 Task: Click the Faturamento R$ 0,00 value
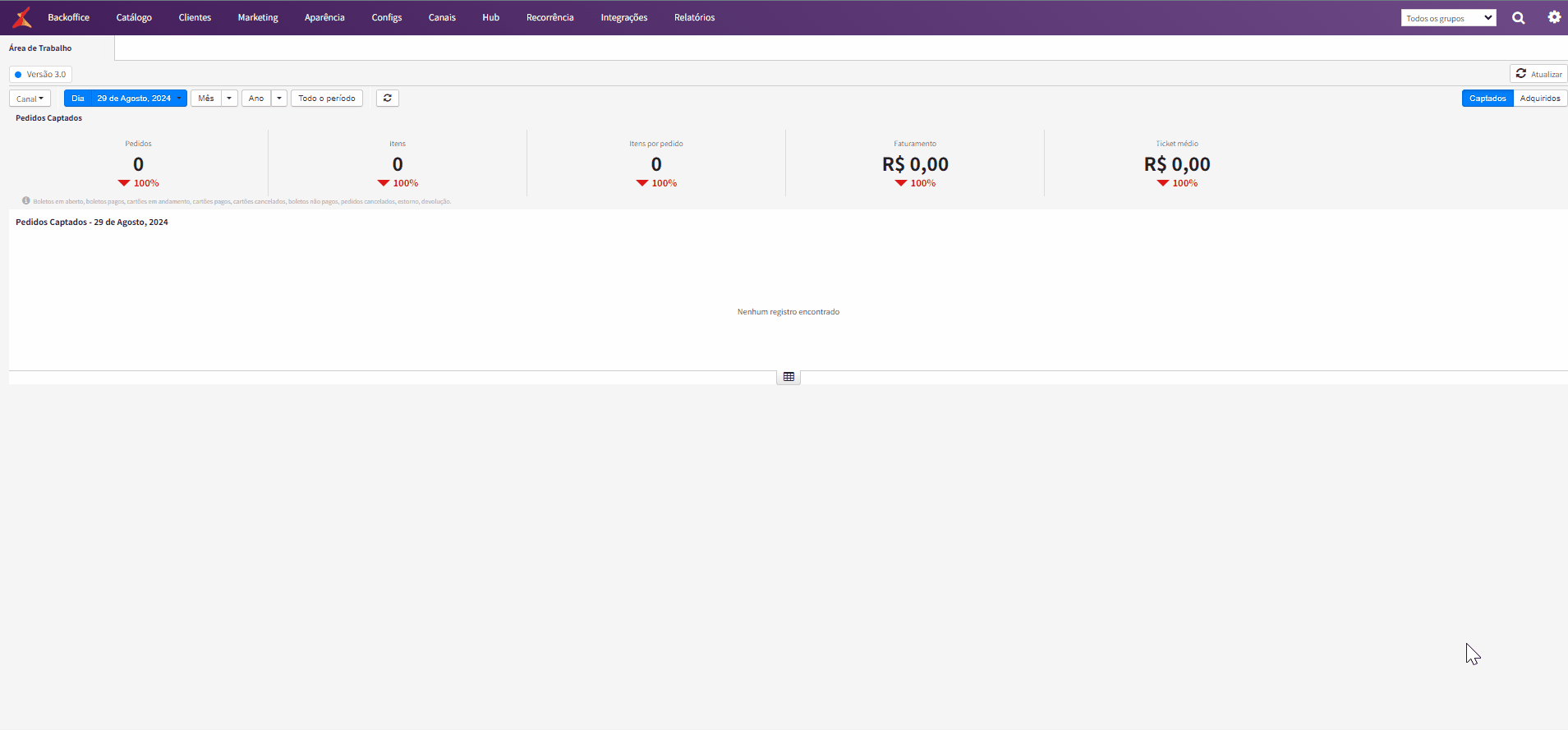915,164
